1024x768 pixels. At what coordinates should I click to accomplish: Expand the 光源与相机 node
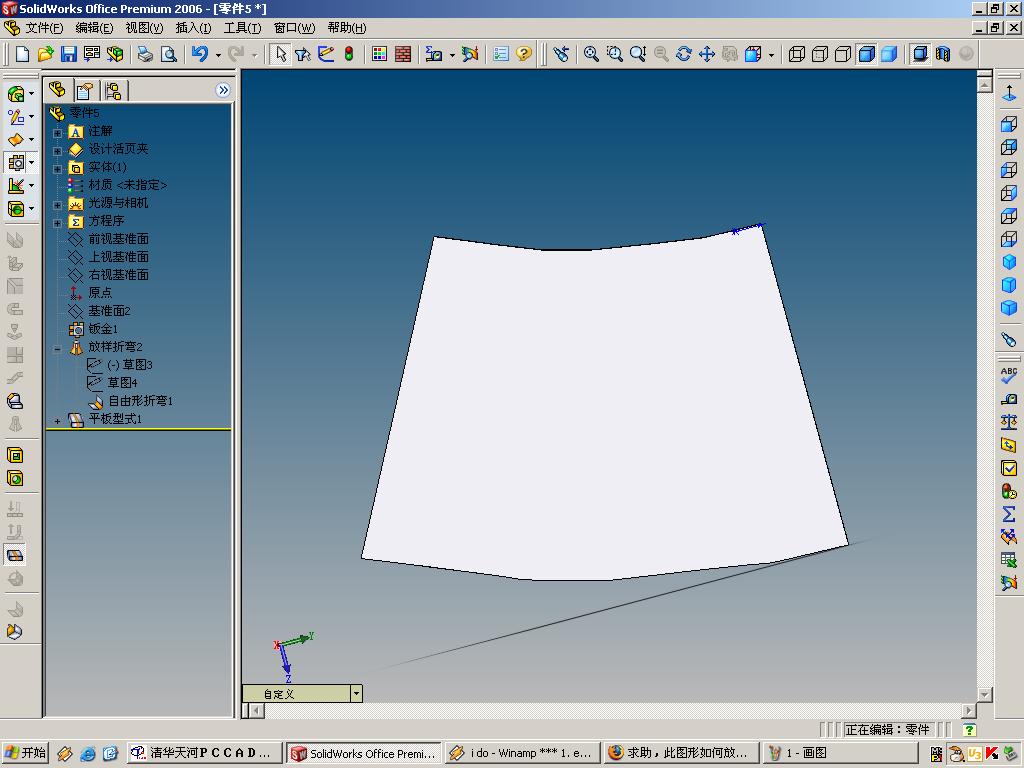[57, 204]
